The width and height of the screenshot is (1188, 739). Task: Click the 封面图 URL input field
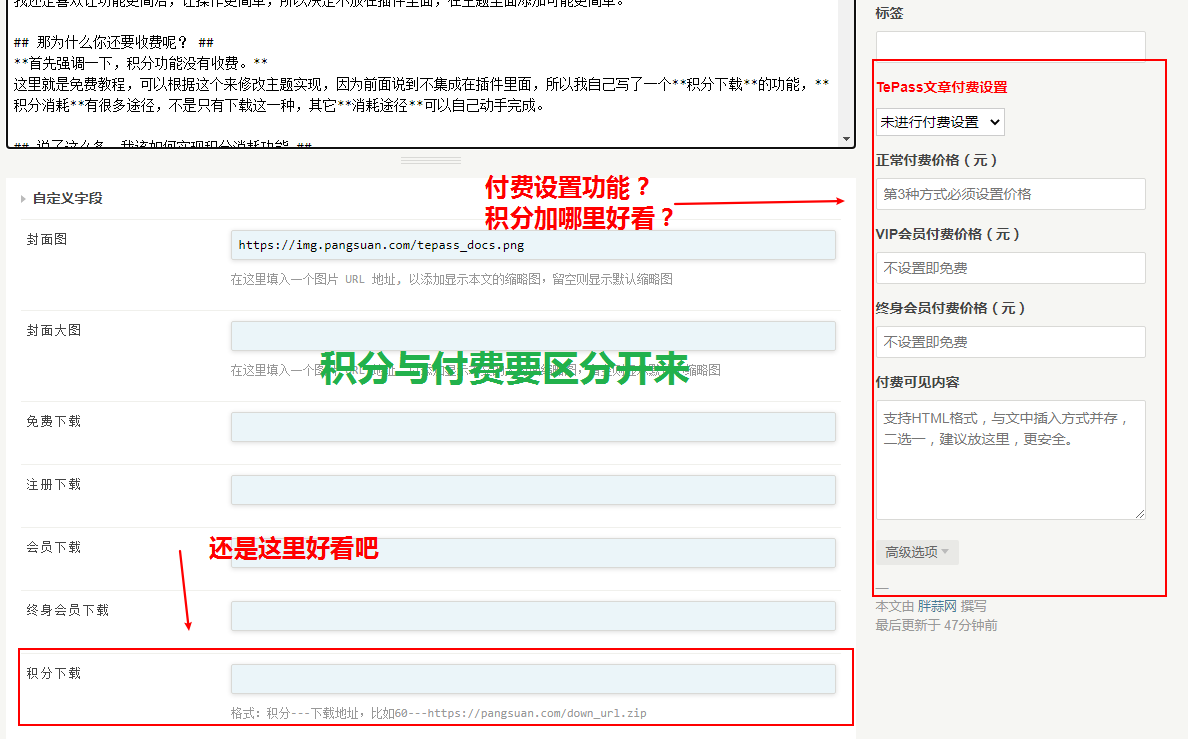pyautogui.click(x=532, y=245)
